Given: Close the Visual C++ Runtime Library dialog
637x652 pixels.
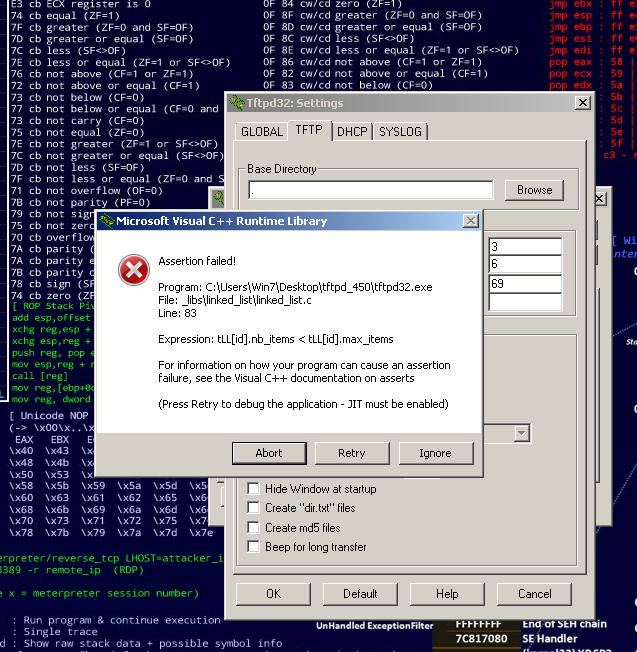Looking at the screenshot, I should (471, 221).
